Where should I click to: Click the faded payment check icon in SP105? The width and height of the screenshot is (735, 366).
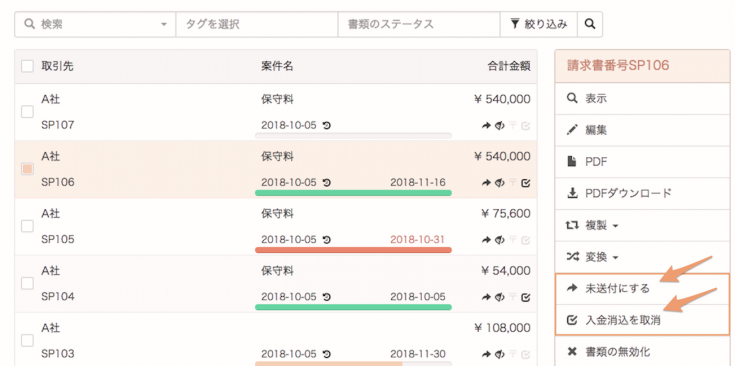pos(525,240)
